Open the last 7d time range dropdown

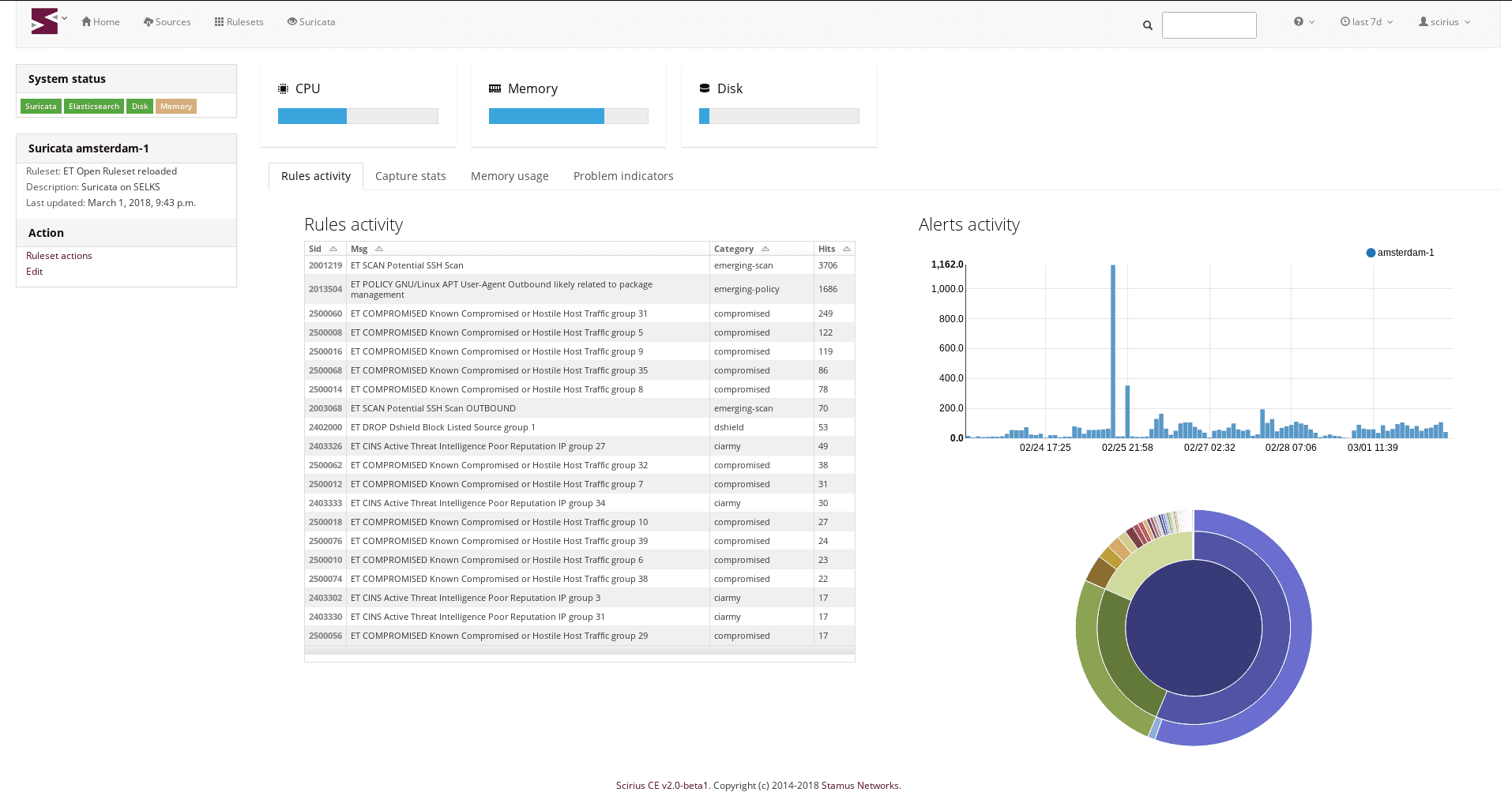[x=1367, y=22]
